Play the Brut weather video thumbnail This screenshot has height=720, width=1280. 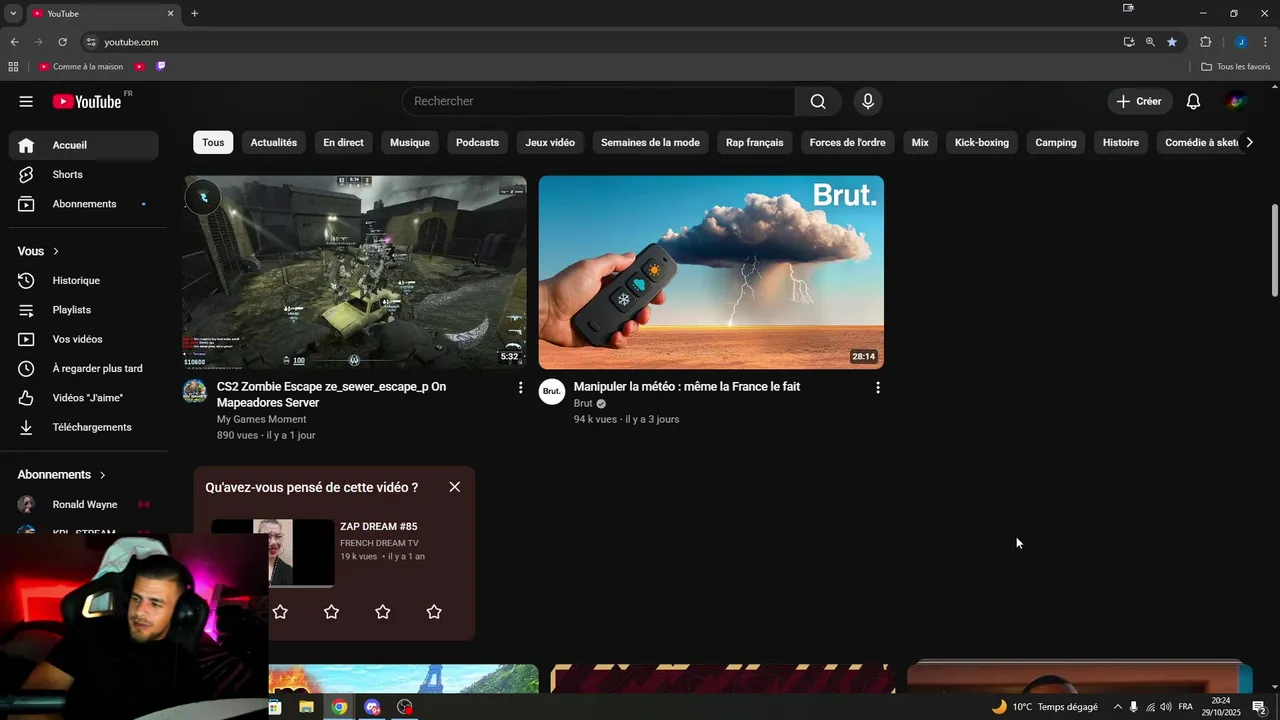(x=711, y=272)
